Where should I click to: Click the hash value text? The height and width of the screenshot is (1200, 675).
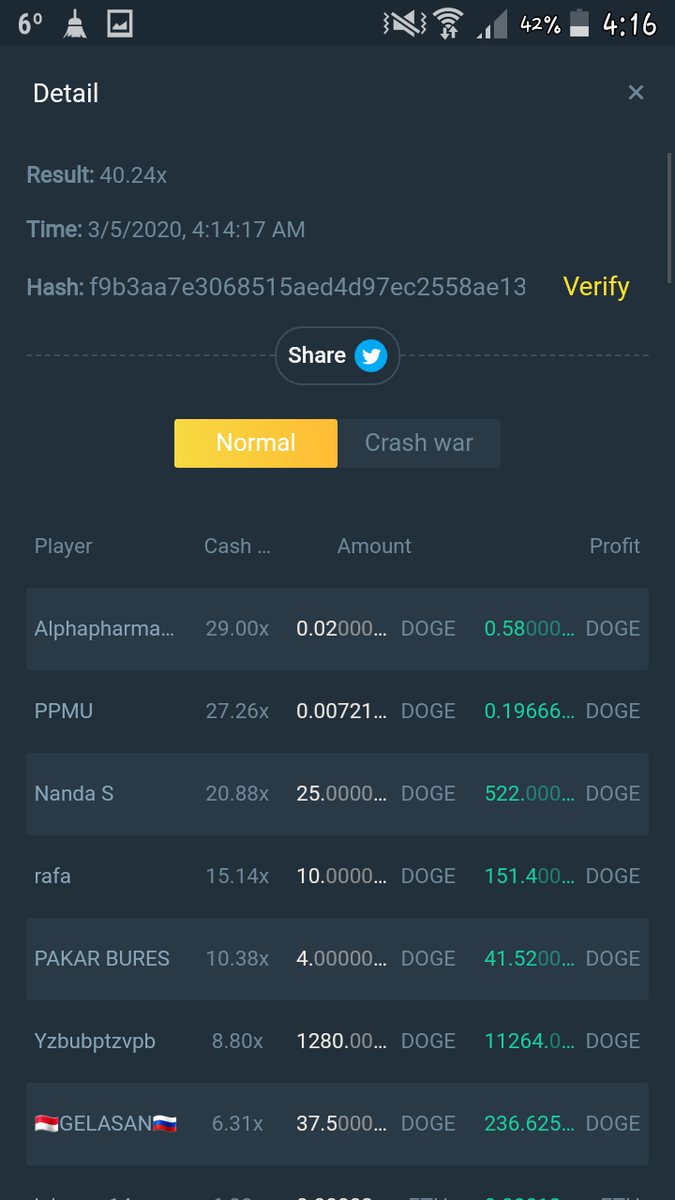tap(308, 288)
